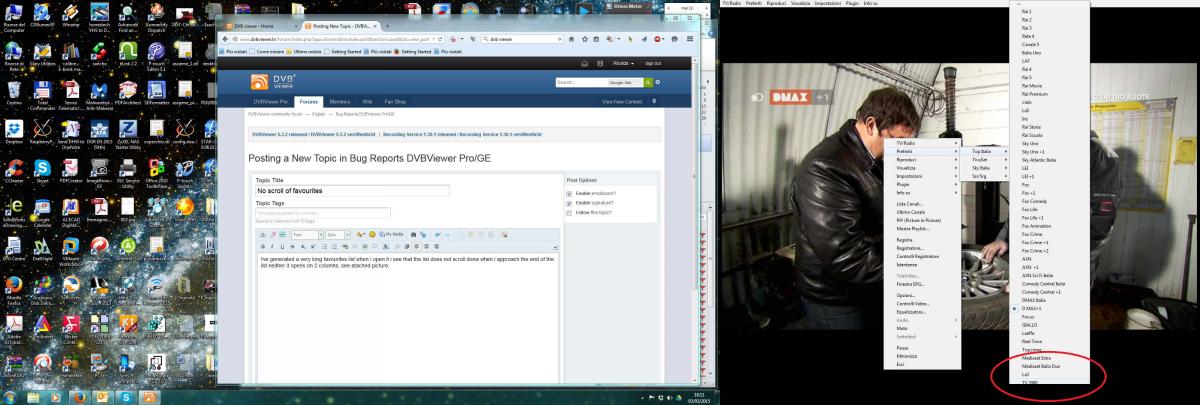Open the Size dropdown in editor
Screen dimensions: 1200x405
[x=337, y=234]
